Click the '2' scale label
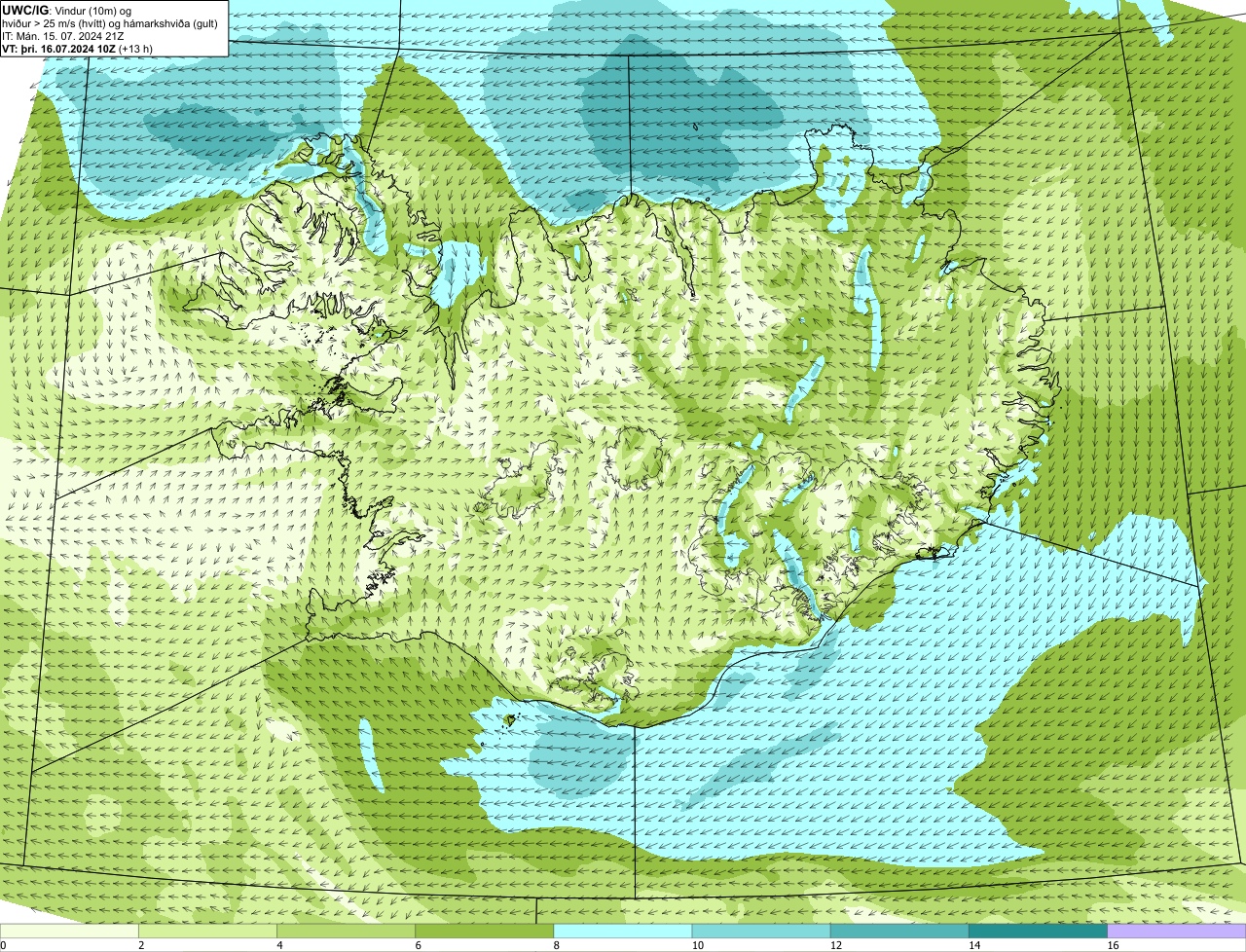This screenshot has height=952, width=1246. click(141, 945)
